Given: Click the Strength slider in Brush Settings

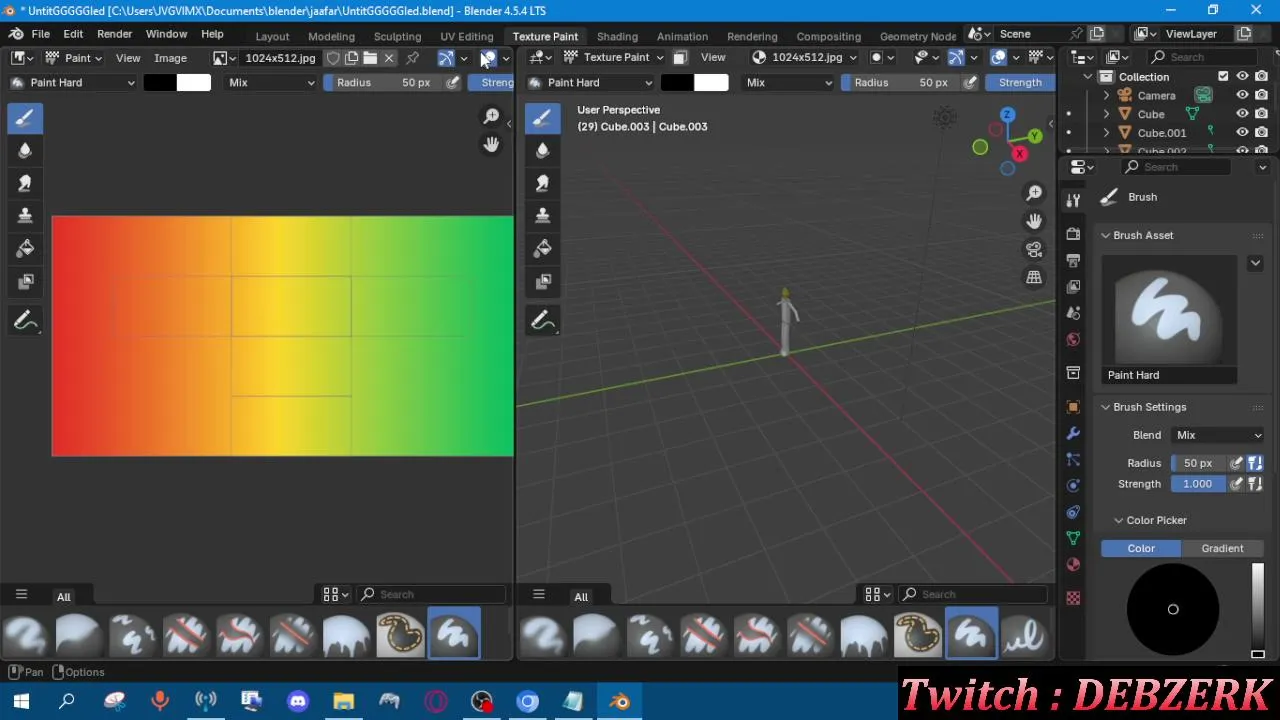Looking at the screenshot, I should [1197, 484].
